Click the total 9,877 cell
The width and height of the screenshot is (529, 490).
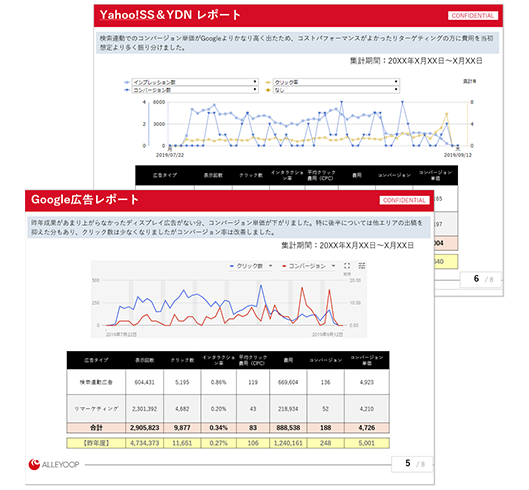(x=182, y=428)
